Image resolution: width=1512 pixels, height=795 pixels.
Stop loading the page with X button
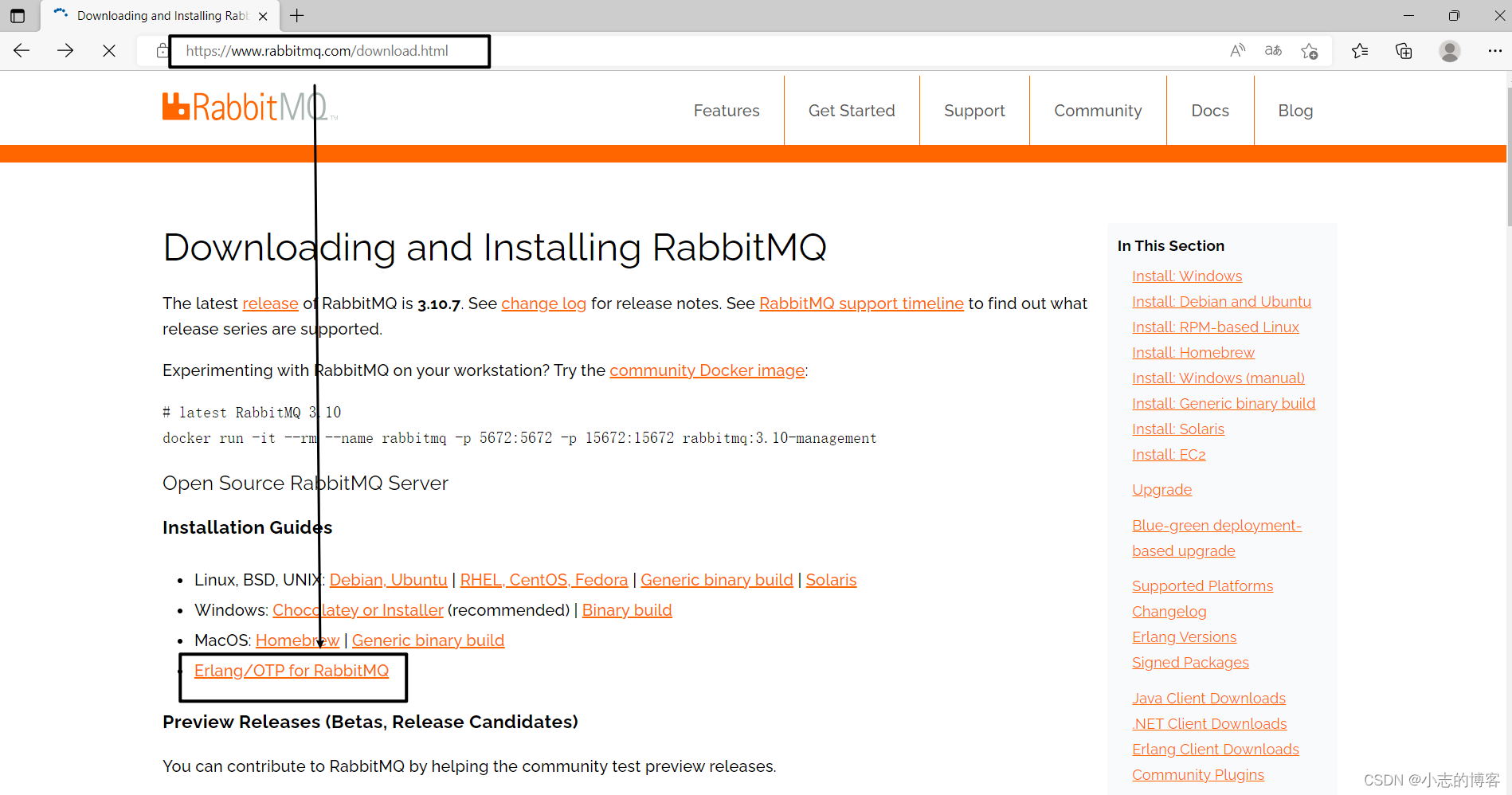[109, 51]
